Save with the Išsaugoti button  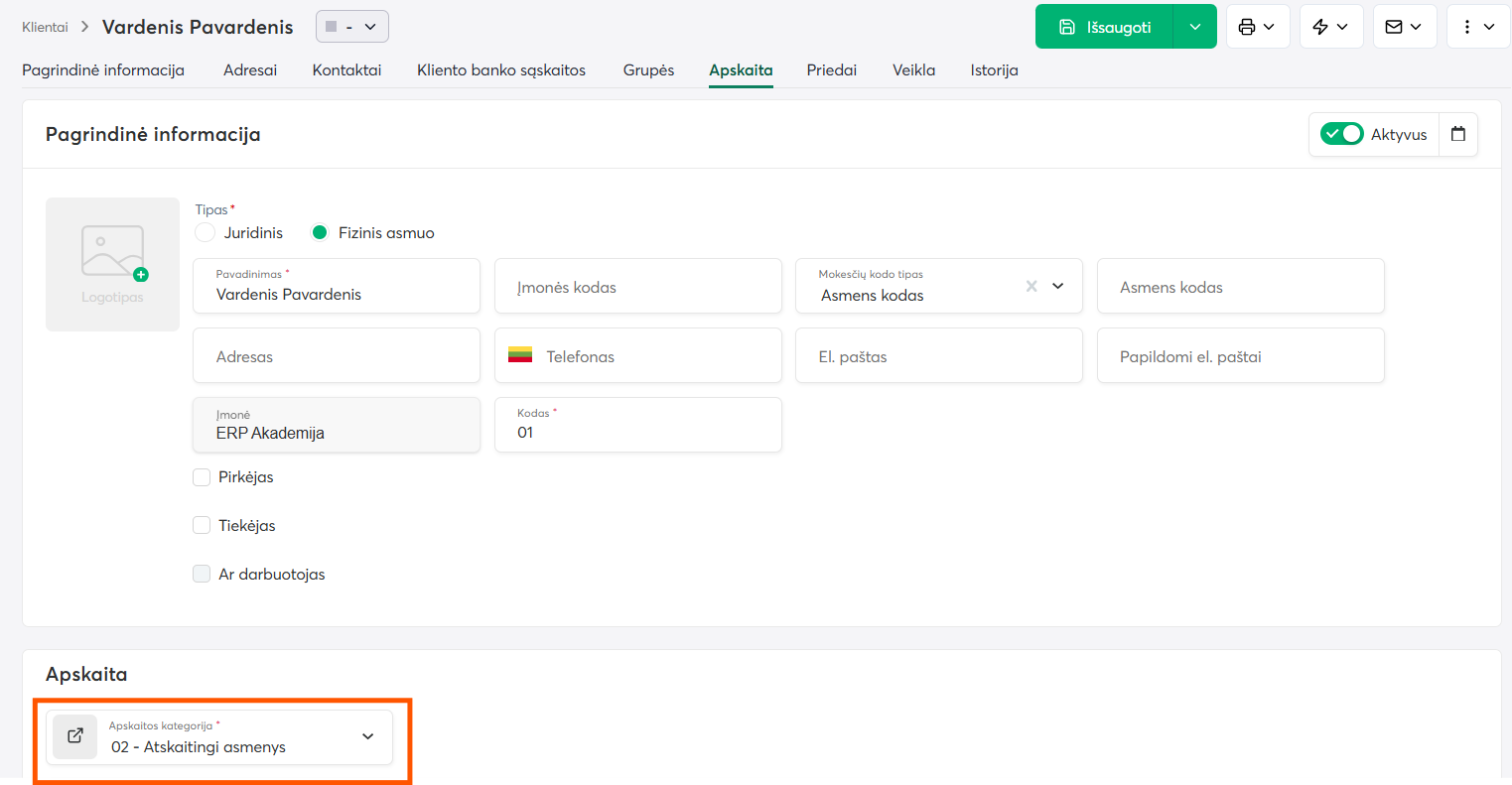tap(1104, 27)
